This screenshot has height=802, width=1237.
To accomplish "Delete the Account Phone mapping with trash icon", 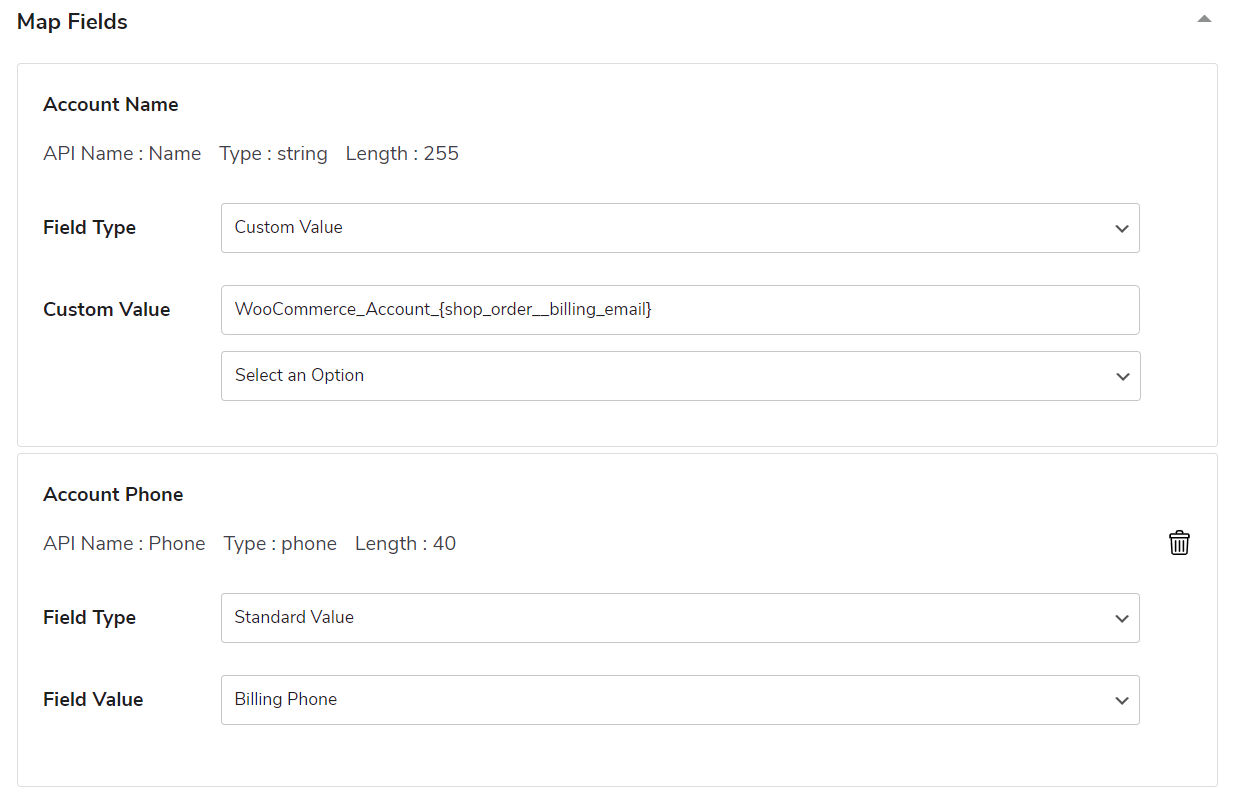I will pos(1179,543).
